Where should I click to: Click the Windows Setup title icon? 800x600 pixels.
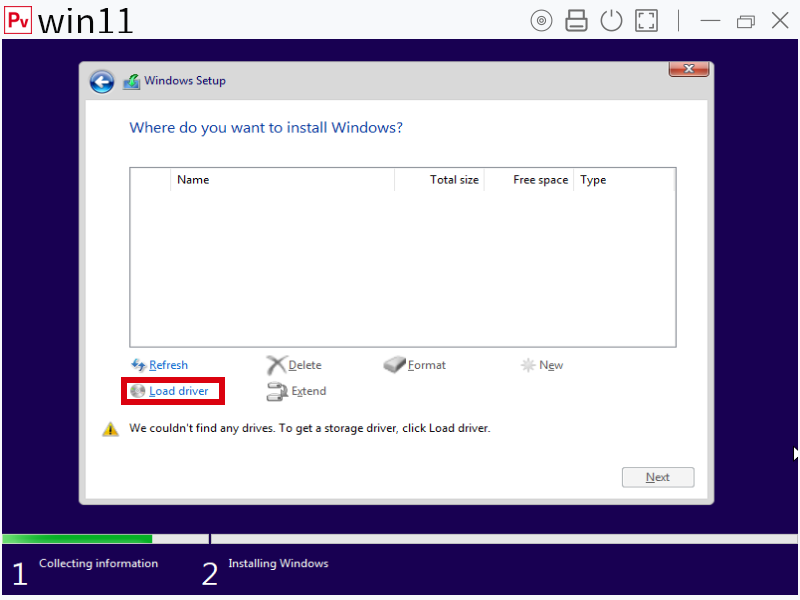132,81
